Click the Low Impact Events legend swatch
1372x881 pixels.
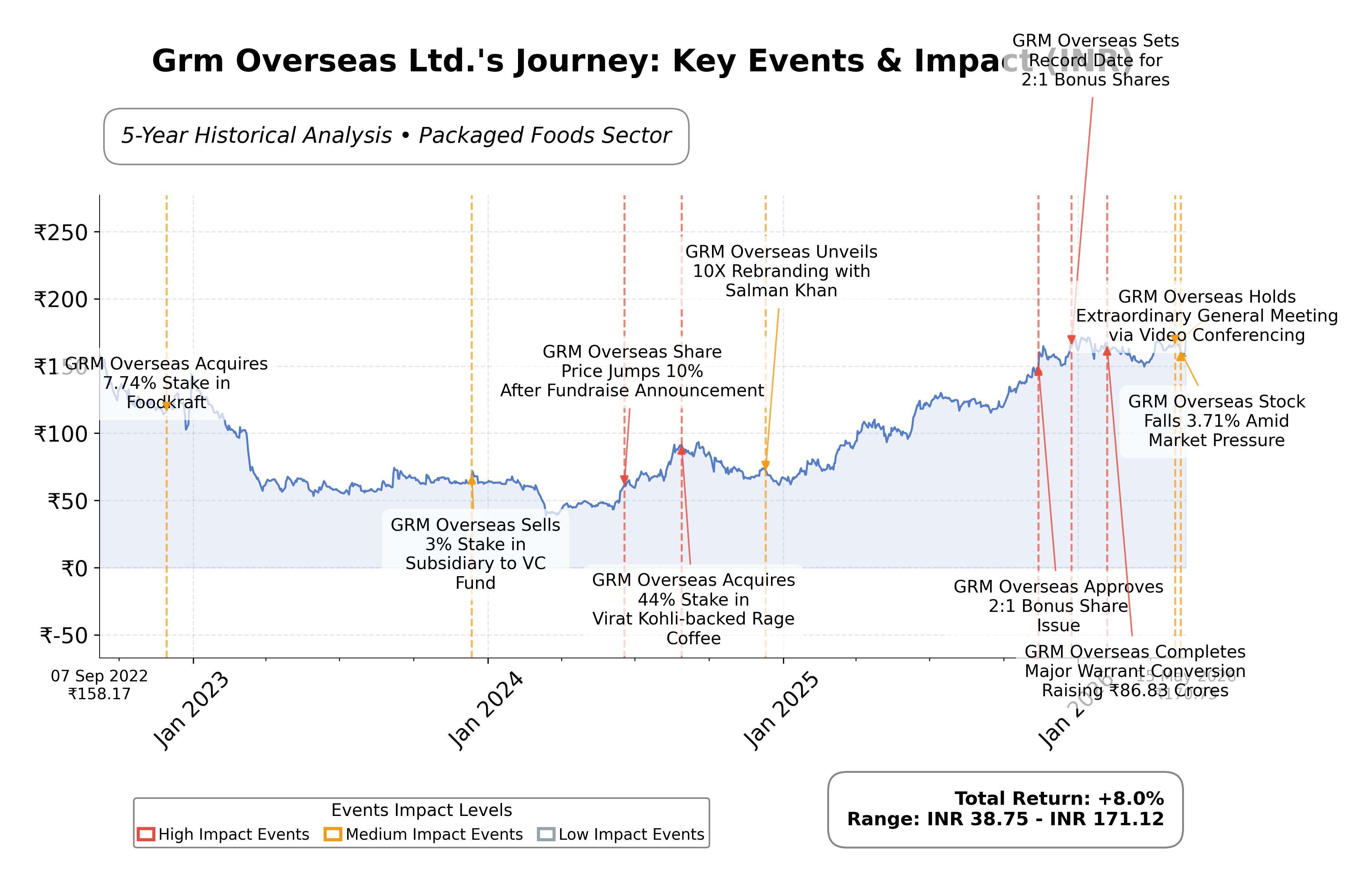point(546,834)
